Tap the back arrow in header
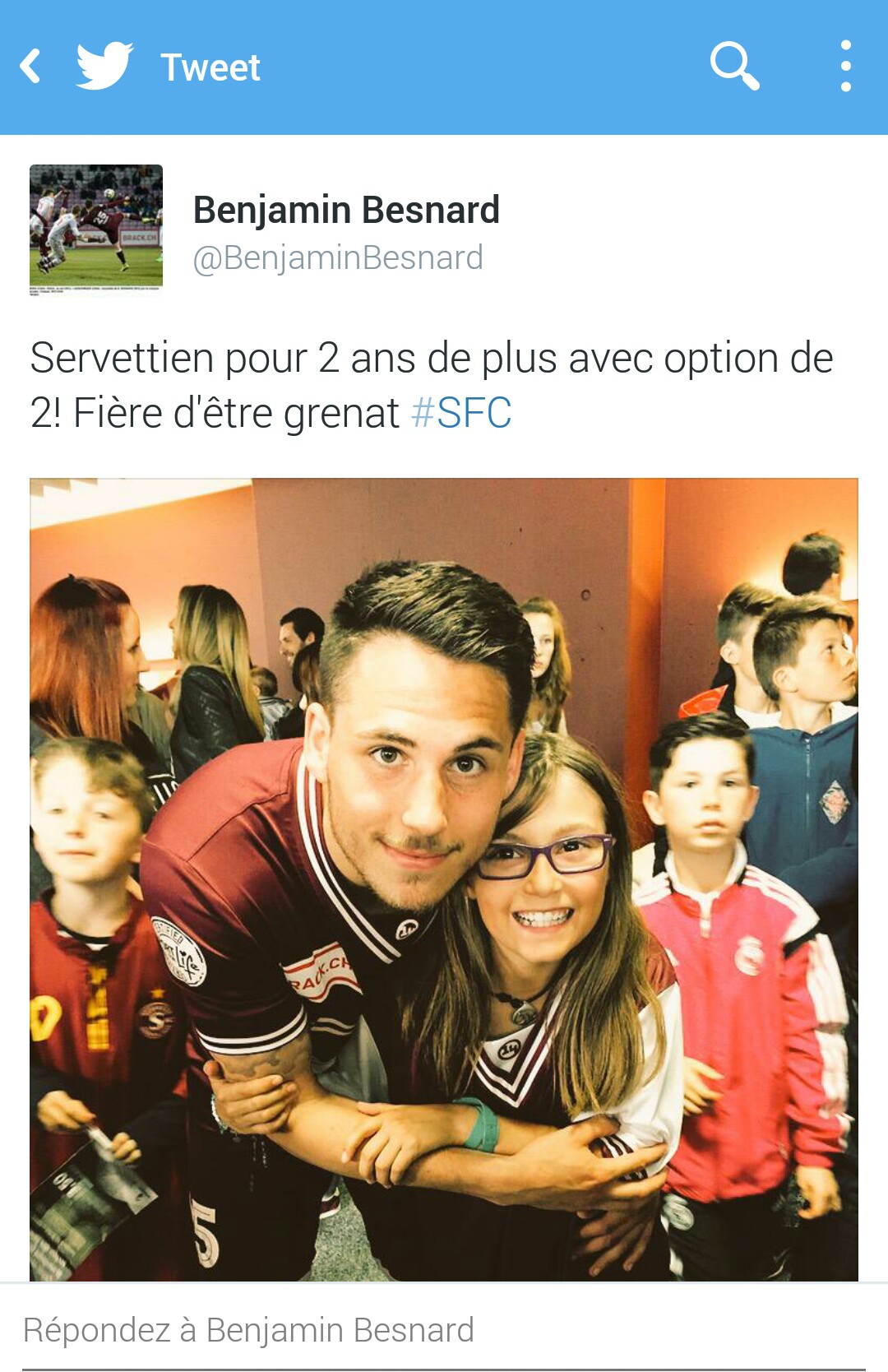Image resolution: width=888 pixels, height=1372 pixels. coord(30,67)
